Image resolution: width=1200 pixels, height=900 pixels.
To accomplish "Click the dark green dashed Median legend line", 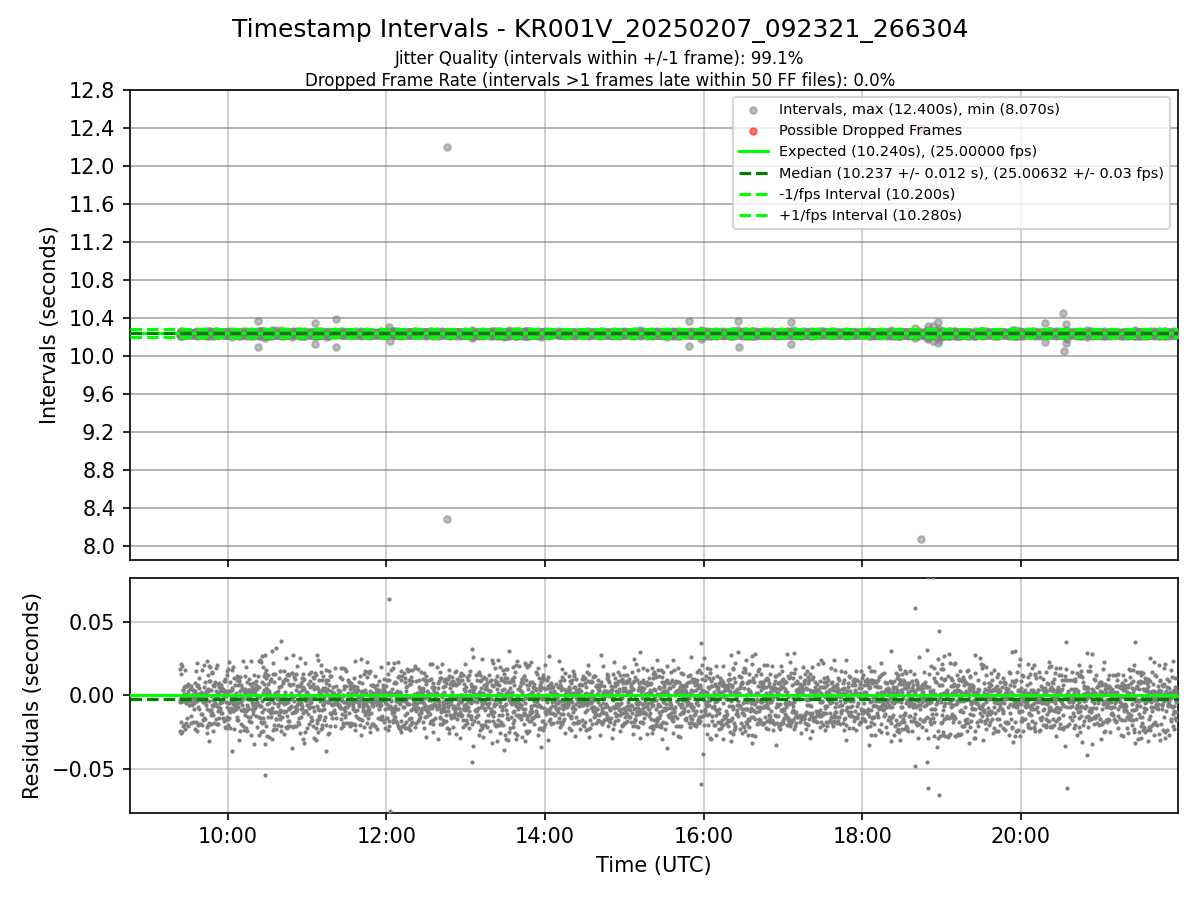I will [x=754, y=172].
